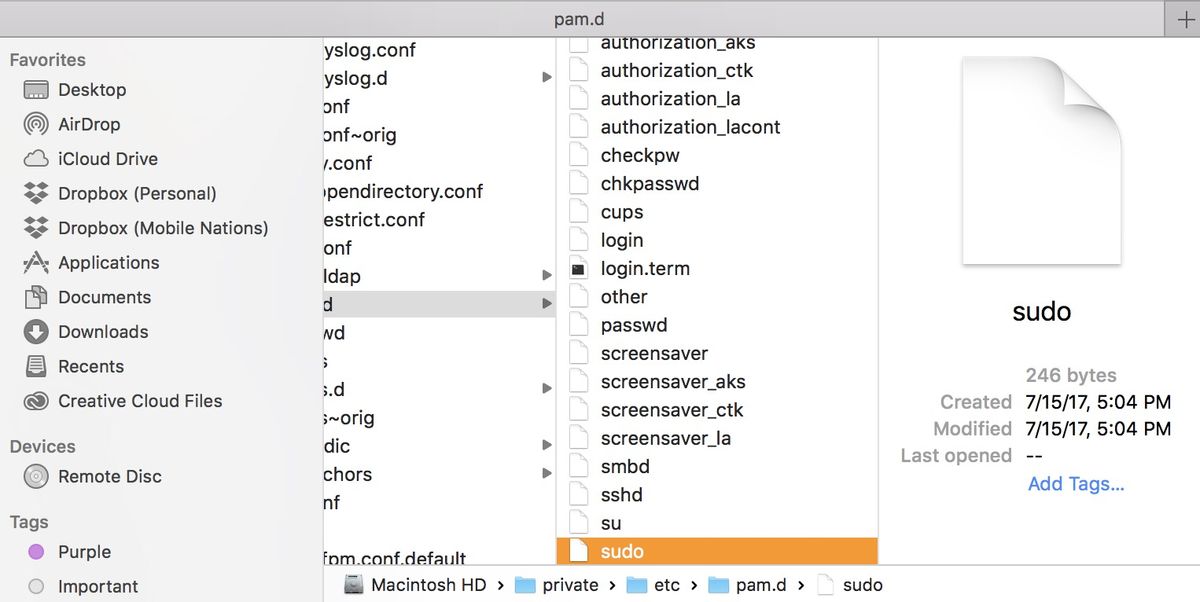Open Documents via its sidebar icon
This screenshot has width=1200, height=602.
coord(33,297)
